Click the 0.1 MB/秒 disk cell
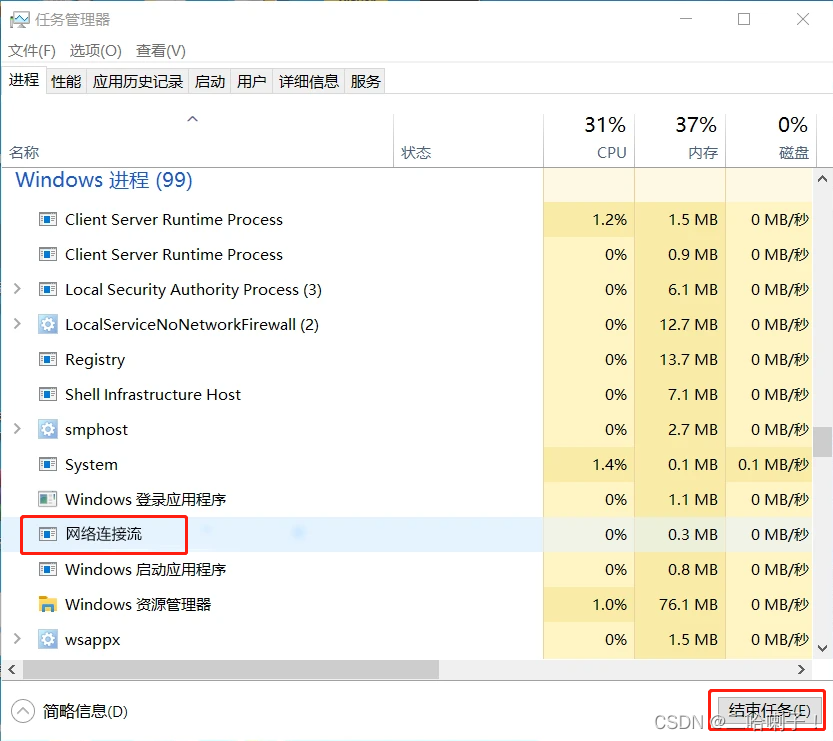The height and width of the screenshot is (741, 833). pos(769,465)
